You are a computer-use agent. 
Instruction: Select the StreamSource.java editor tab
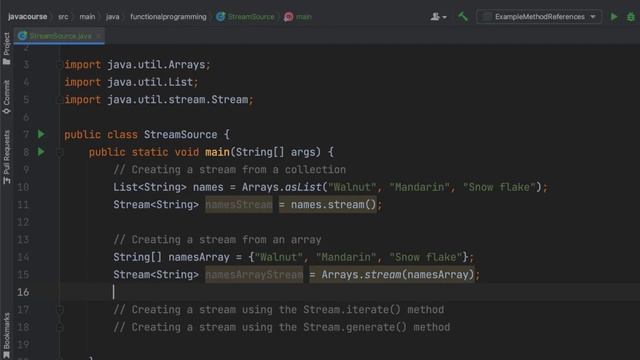(x=60, y=36)
